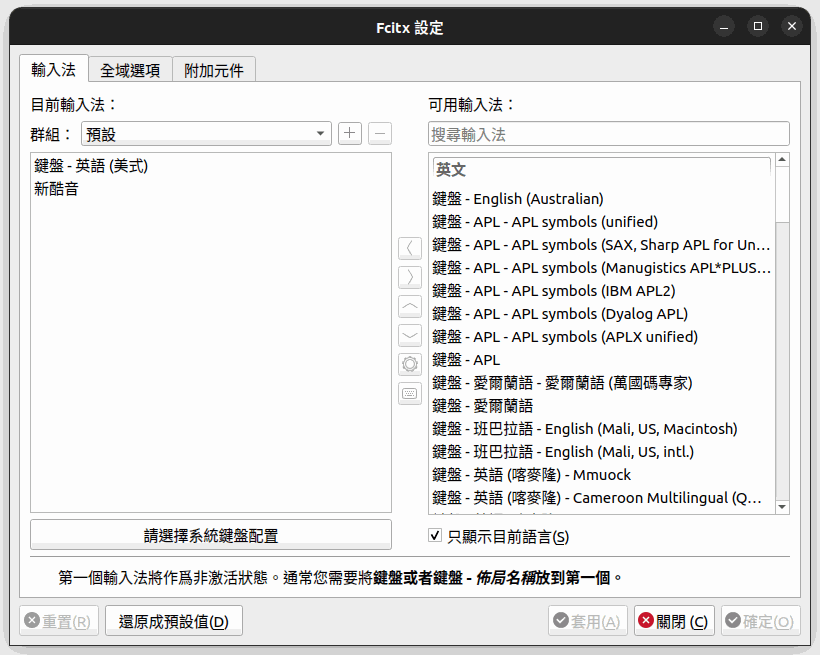Click the add group plus icon
Image resolution: width=820 pixels, height=655 pixels.
tap(350, 133)
